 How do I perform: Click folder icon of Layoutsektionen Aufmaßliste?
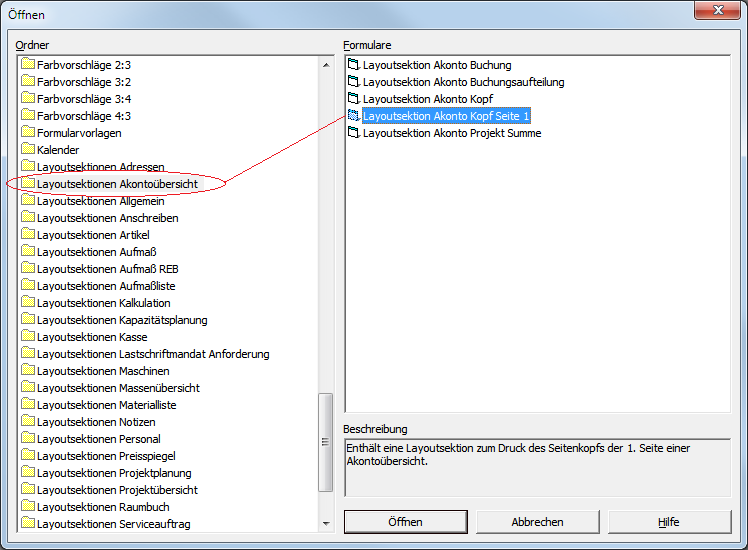point(28,285)
